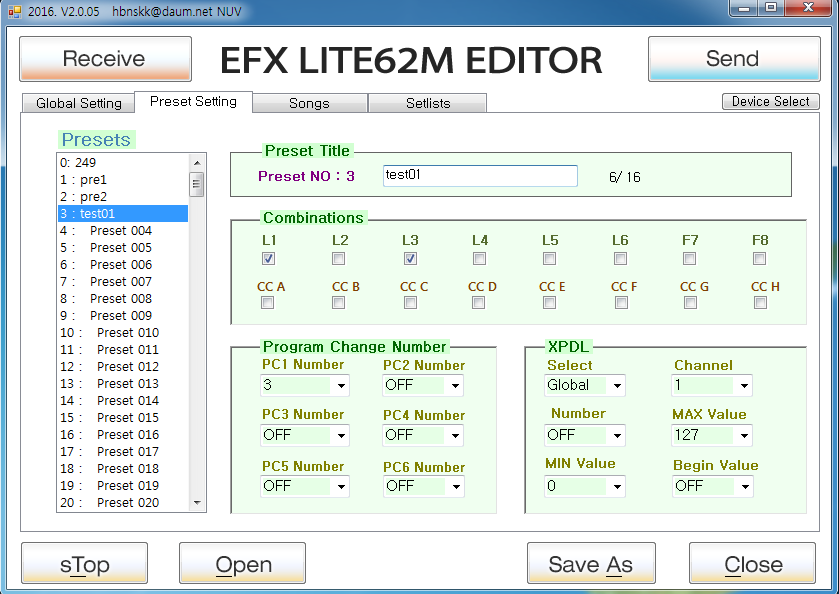Tick the F8 checkbox

click(759, 259)
